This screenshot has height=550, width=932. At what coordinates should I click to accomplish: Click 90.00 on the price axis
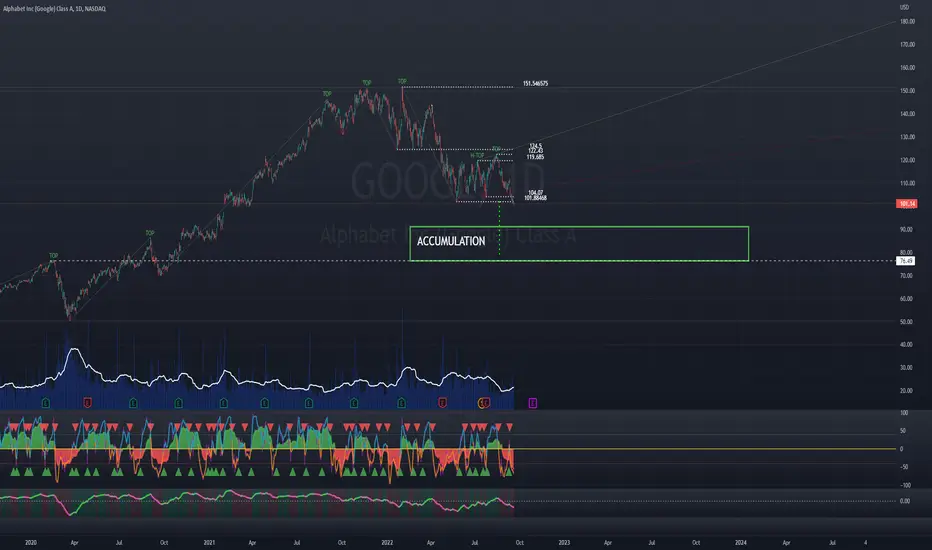[906, 229]
